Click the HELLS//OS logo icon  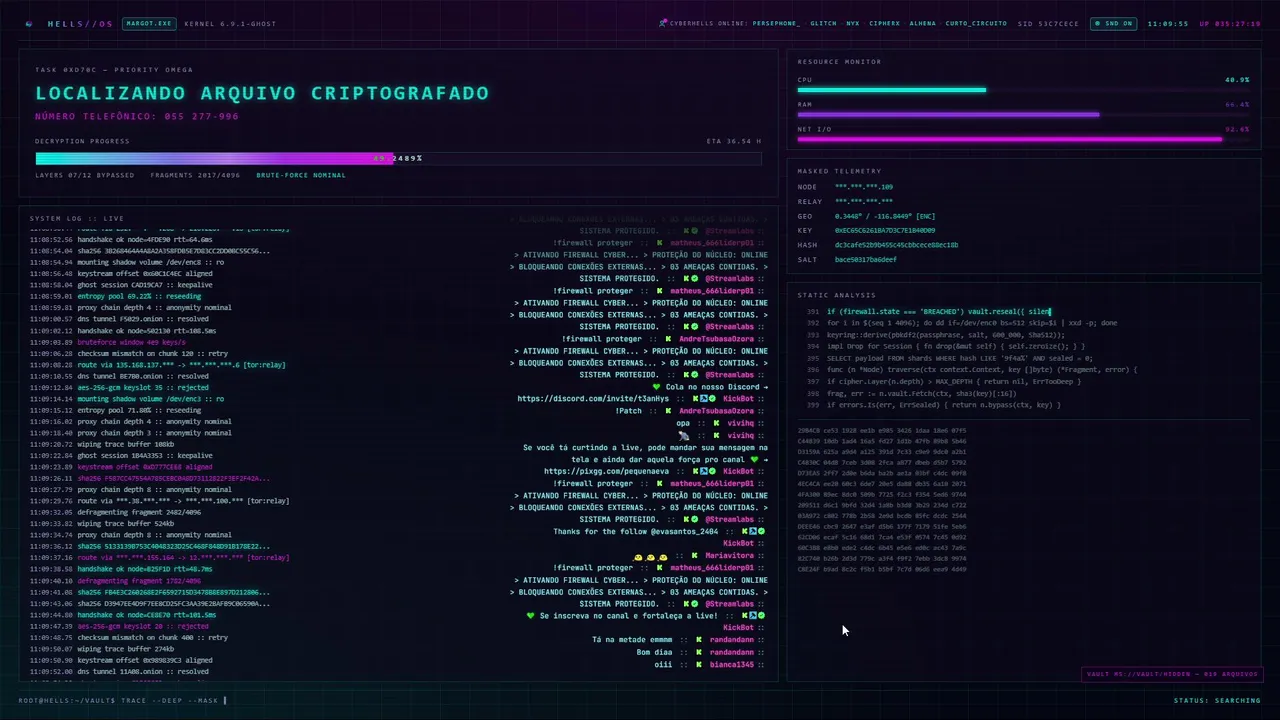pos(29,23)
